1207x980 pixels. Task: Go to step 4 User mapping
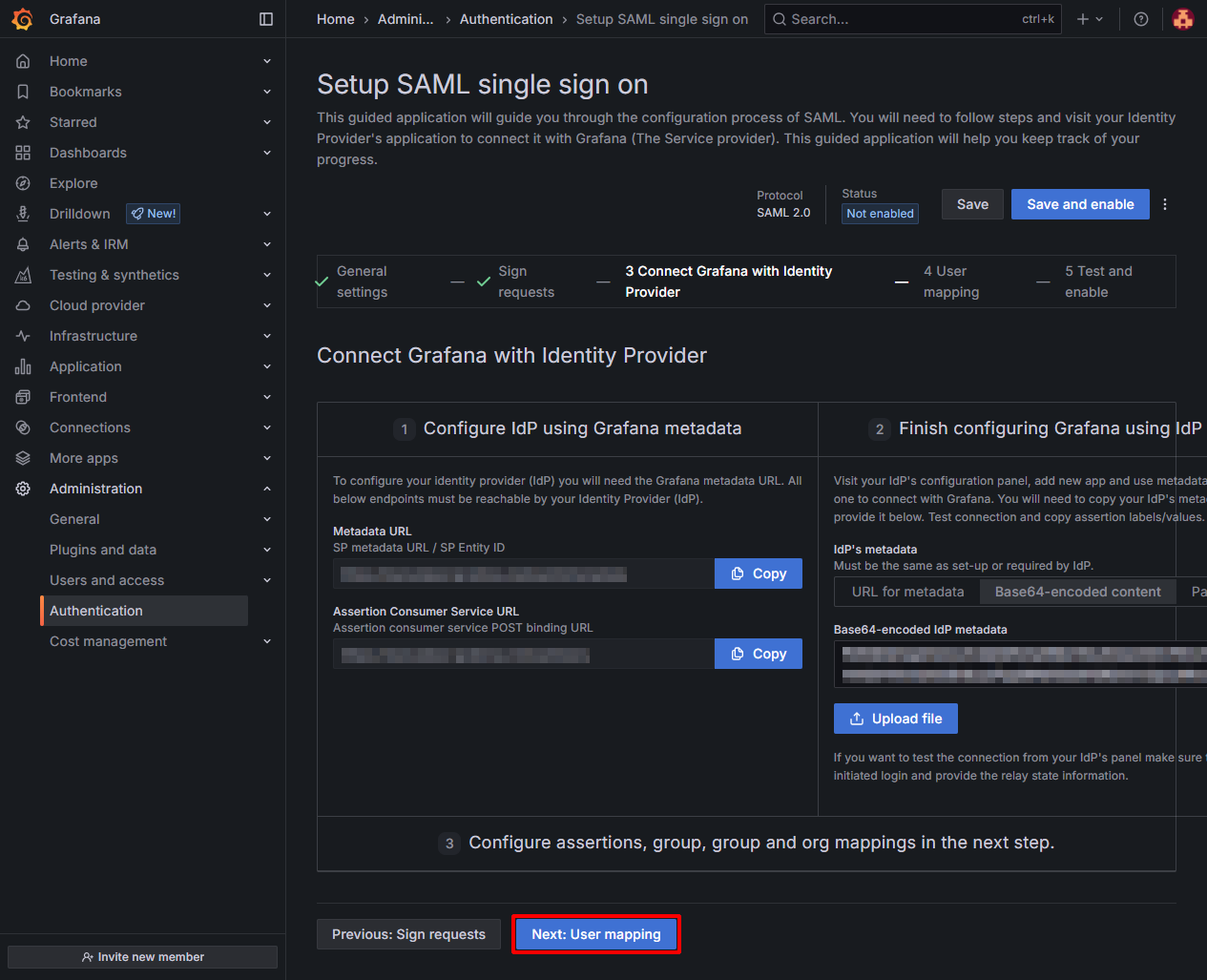[950, 281]
